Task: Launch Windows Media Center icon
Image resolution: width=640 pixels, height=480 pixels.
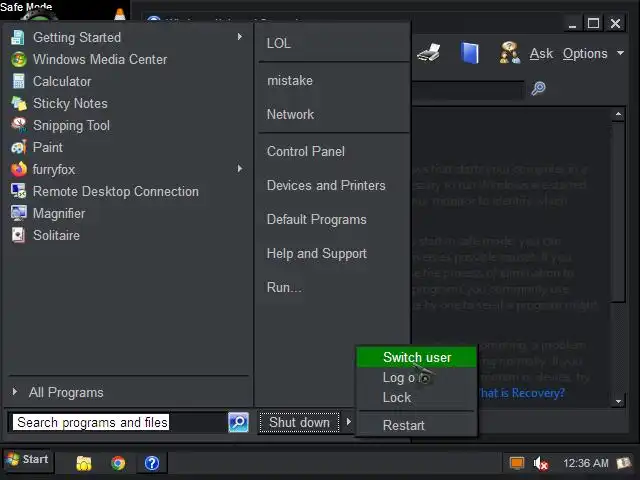Action: click(18, 60)
